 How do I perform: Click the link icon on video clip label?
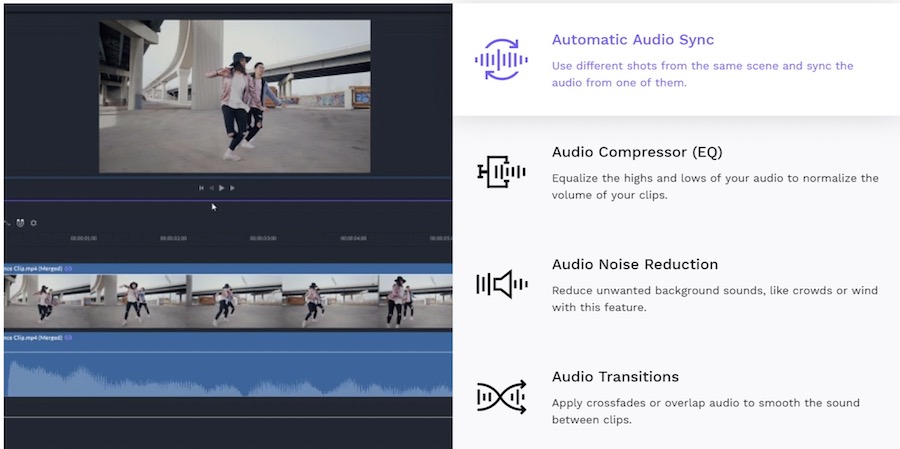68,268
